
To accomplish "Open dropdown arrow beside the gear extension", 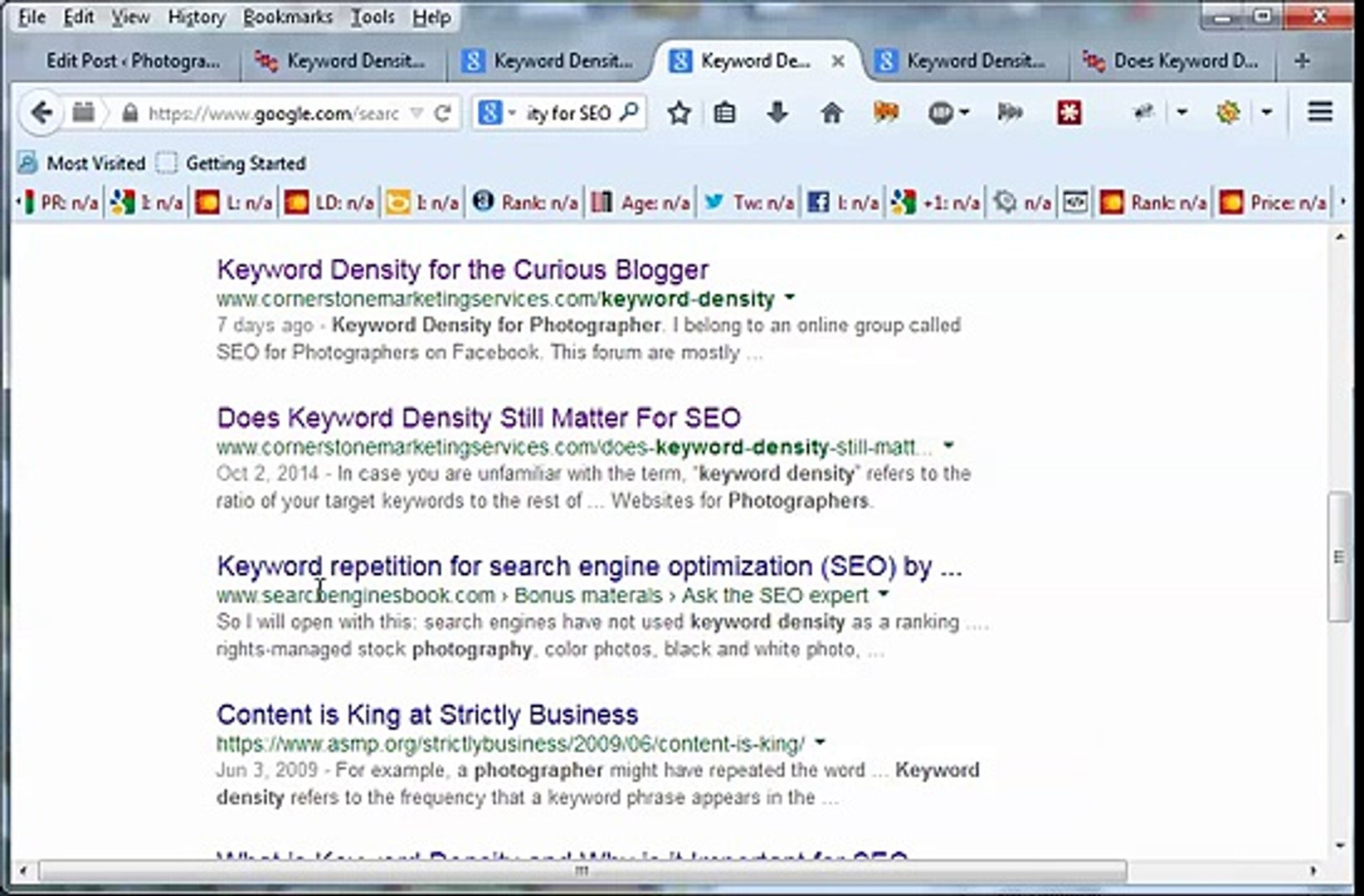I will 1266,112.
